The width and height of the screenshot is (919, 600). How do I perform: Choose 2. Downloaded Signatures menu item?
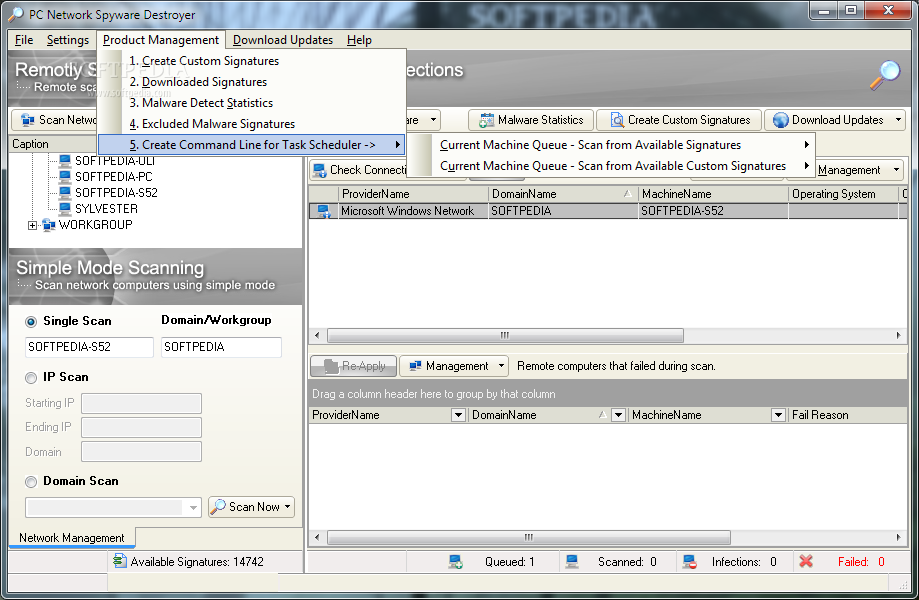pyautogui.click(x=252, y=82)
